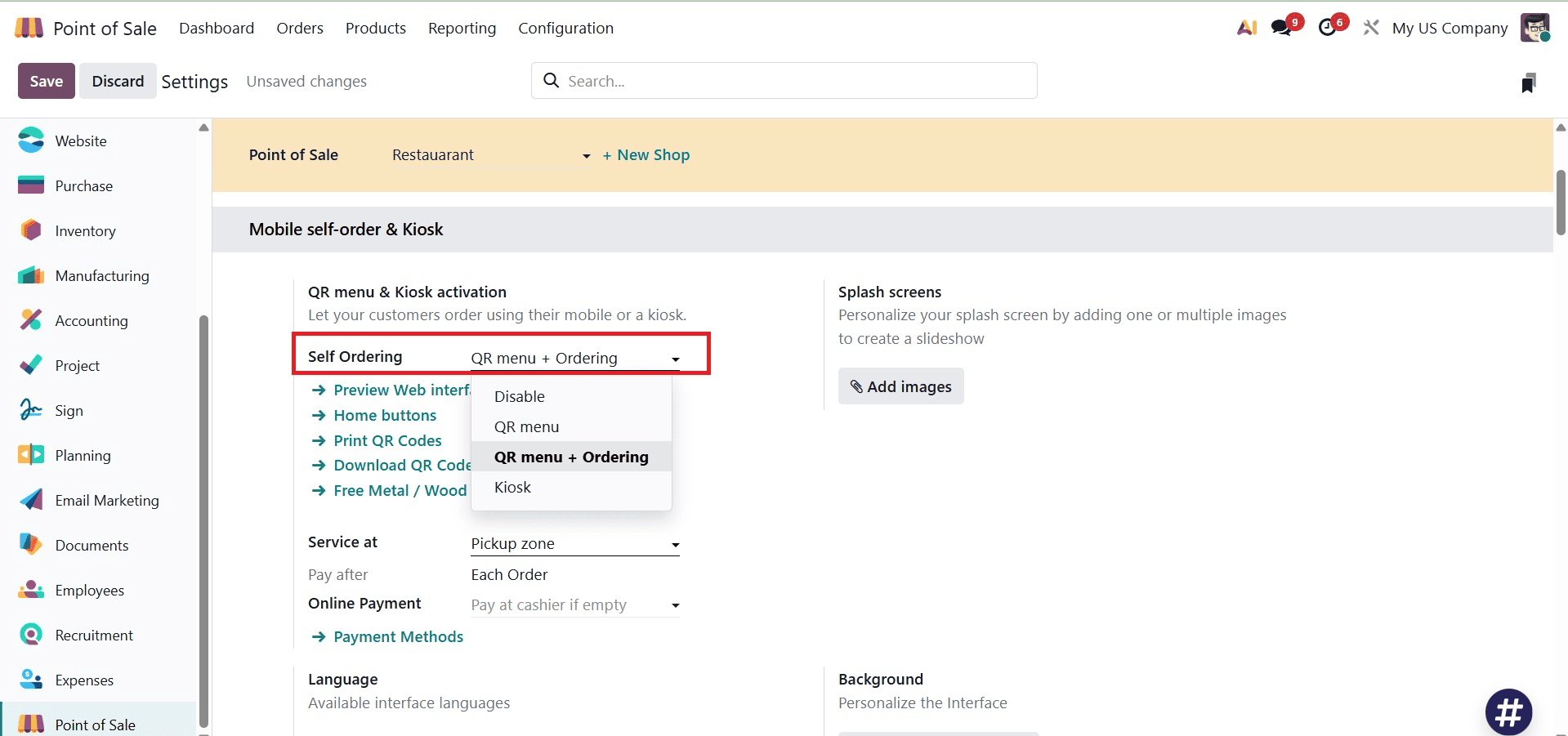This screenshot has width=1568, height=736.
Task: Open the Planning app icon
Action: pyautogui.click(x=31, y=455)
